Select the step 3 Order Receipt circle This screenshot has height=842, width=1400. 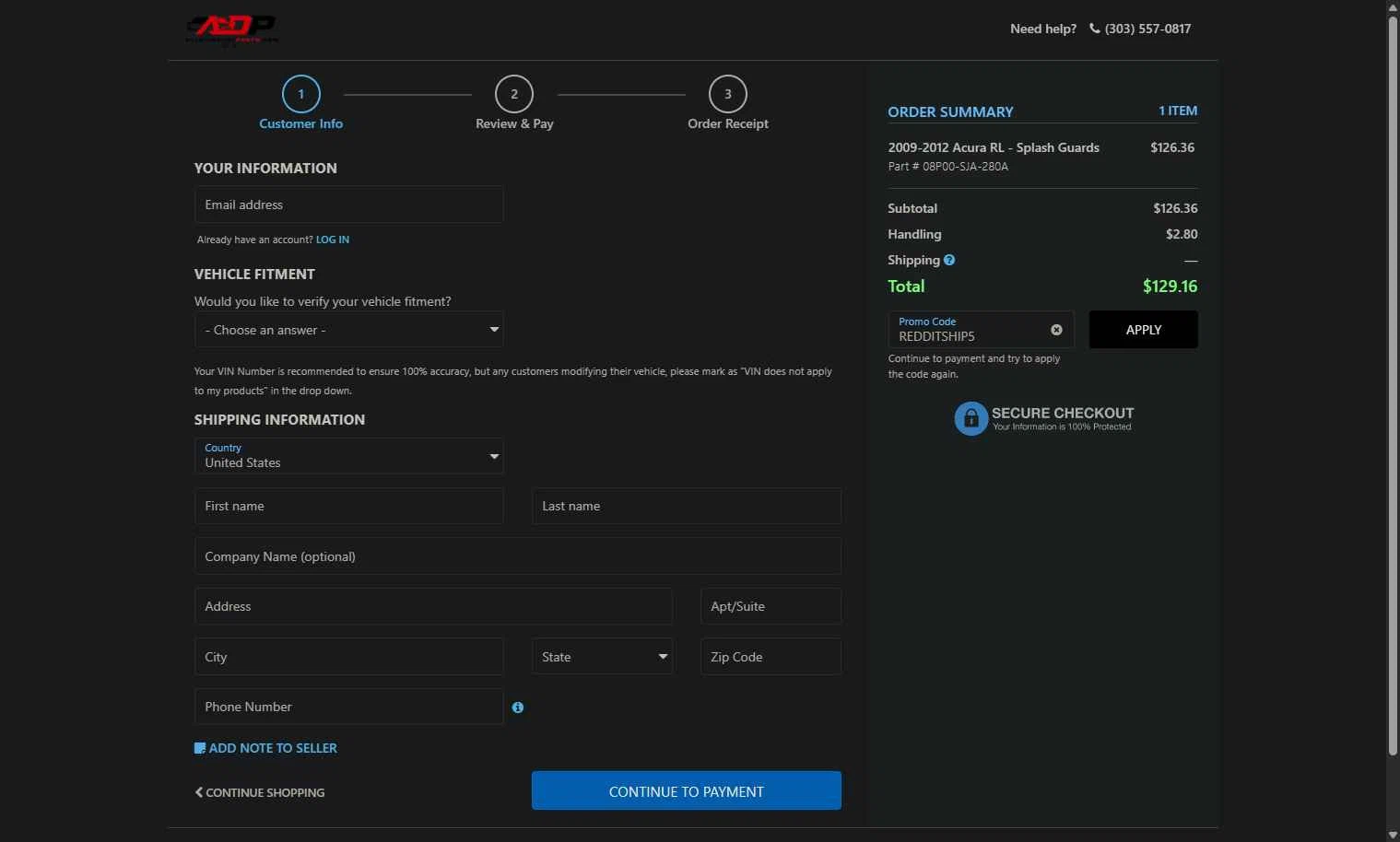(x=728, y=94)
